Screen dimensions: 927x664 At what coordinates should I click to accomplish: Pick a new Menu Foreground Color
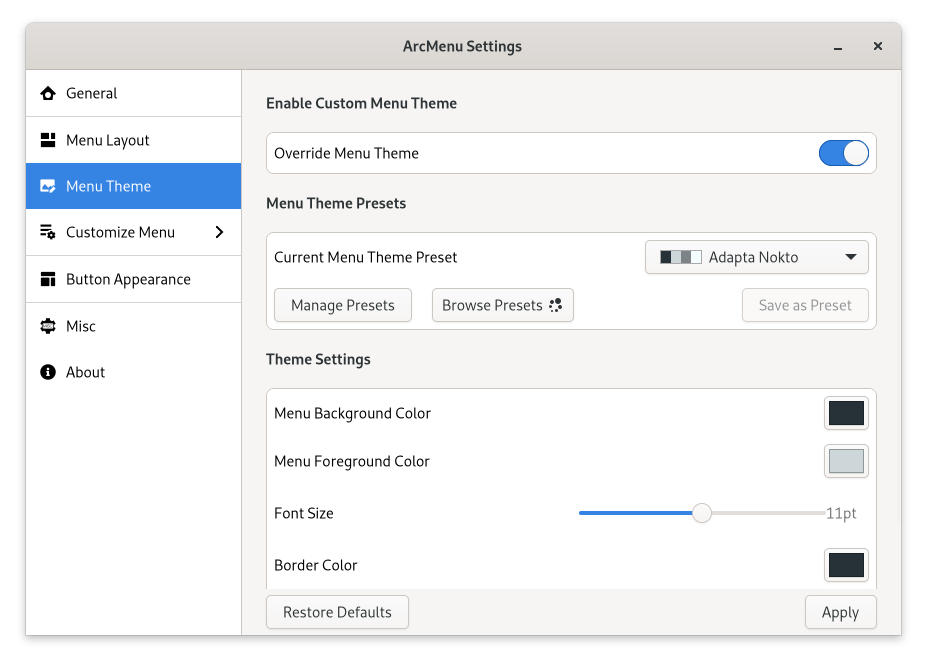point(846,461)
